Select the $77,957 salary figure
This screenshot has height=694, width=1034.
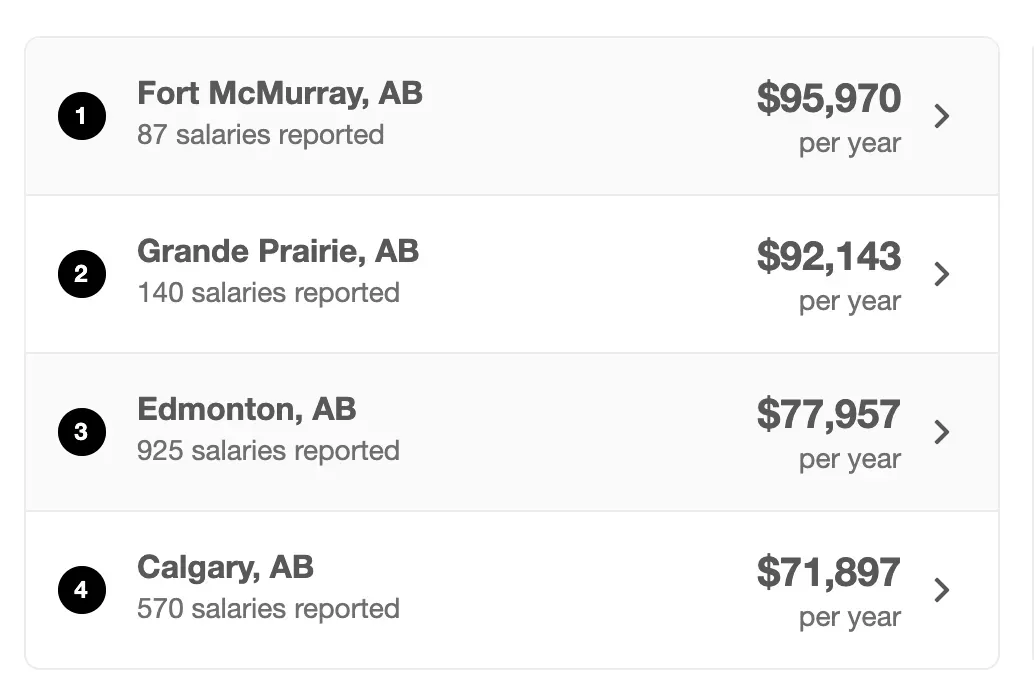pos(828,414)
